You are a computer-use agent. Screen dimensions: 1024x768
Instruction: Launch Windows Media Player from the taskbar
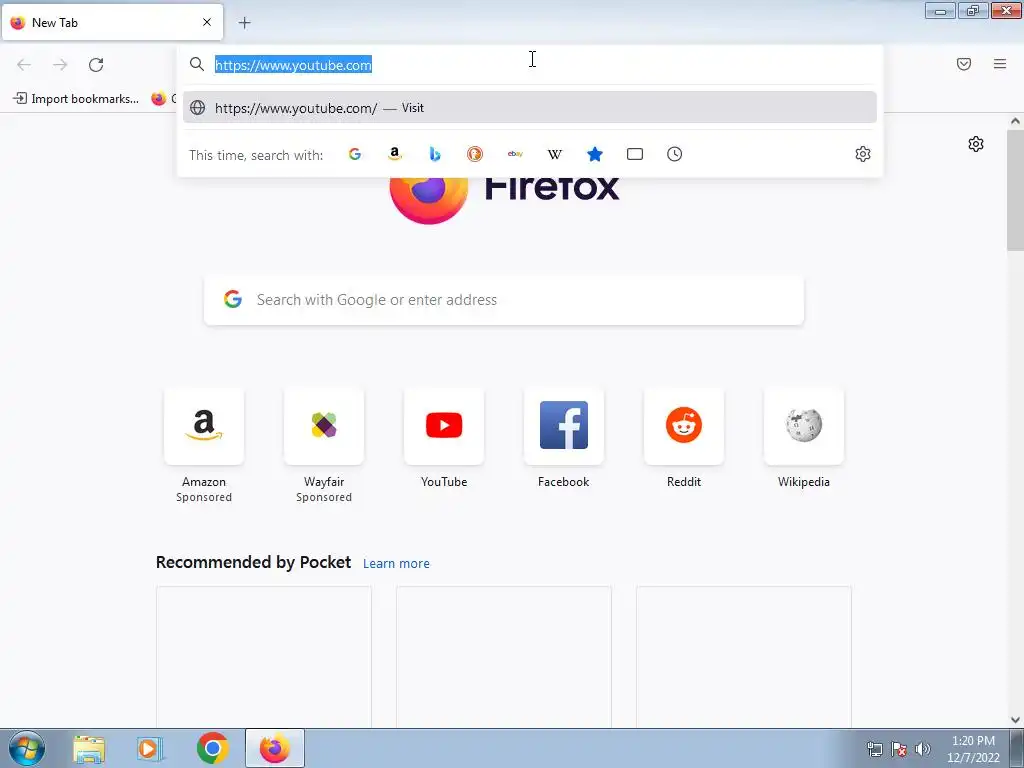click(150, 748)
